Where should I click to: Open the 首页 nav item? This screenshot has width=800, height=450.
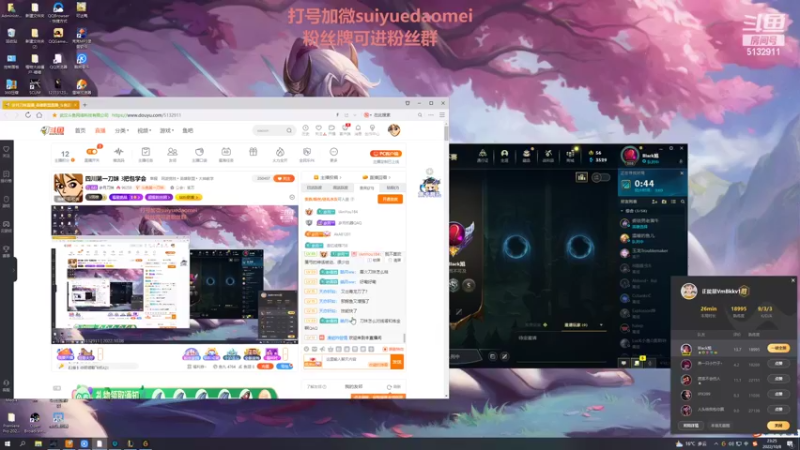coord(80,131)
